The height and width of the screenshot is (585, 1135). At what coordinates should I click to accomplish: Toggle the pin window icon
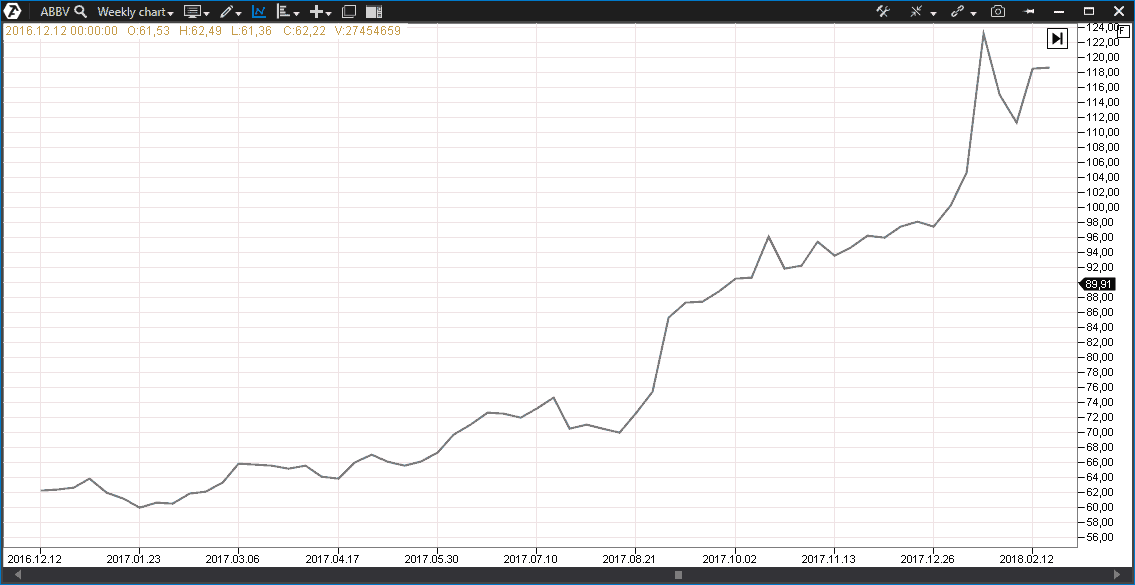1029,11
